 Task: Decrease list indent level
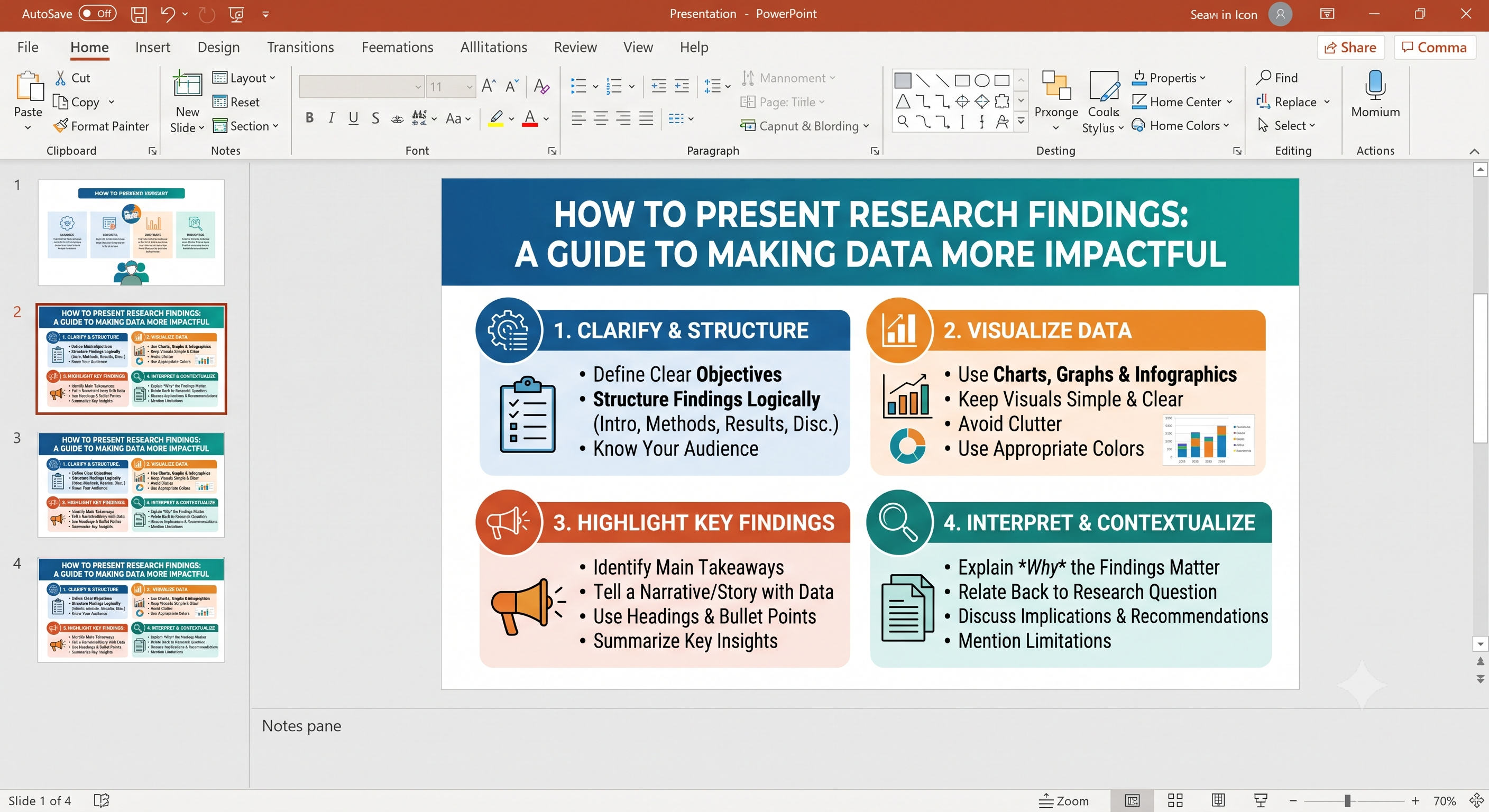(658, 86)
